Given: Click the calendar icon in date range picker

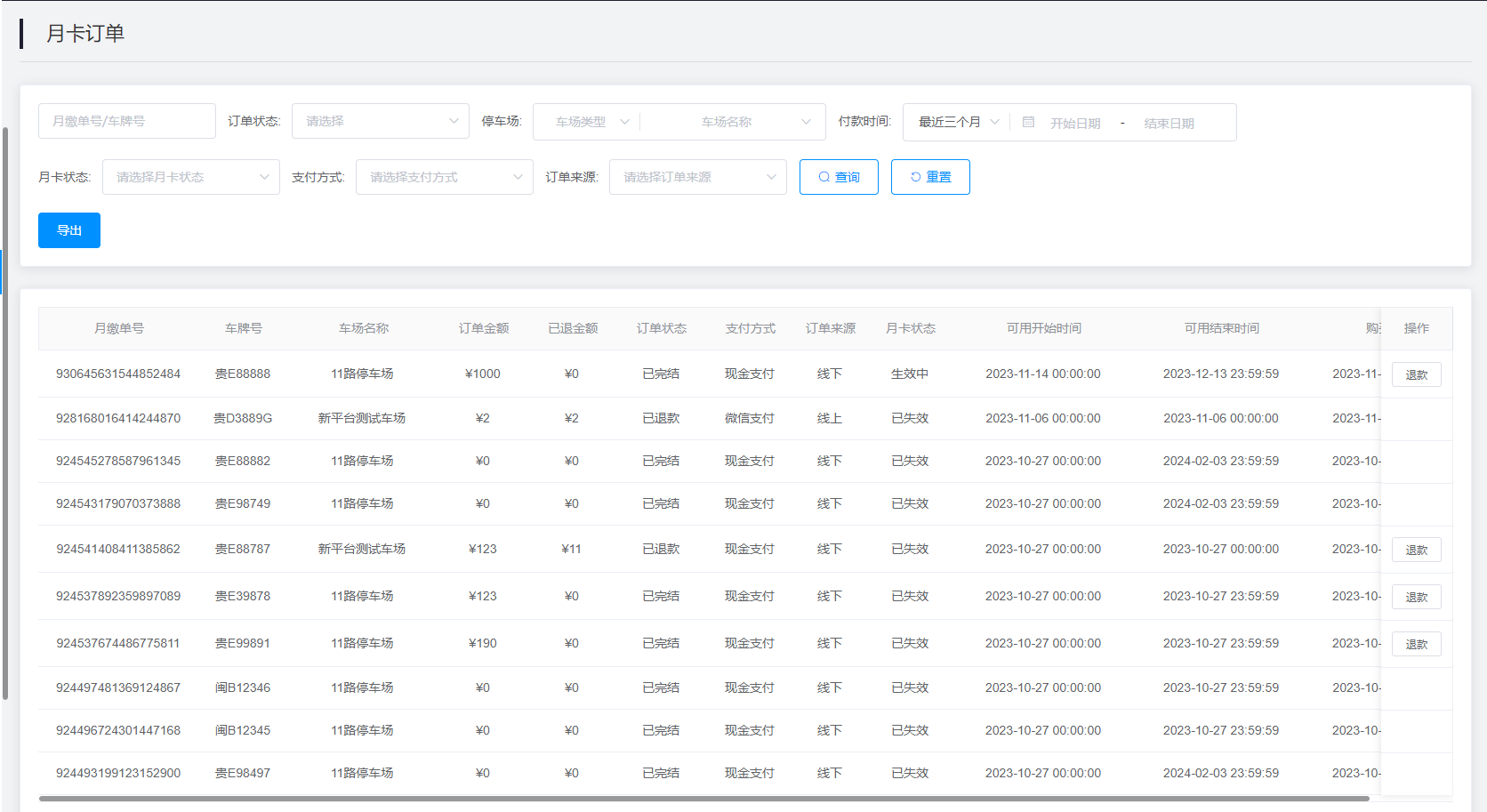Looking at the screenshot, I should (x=1028, y=123).
